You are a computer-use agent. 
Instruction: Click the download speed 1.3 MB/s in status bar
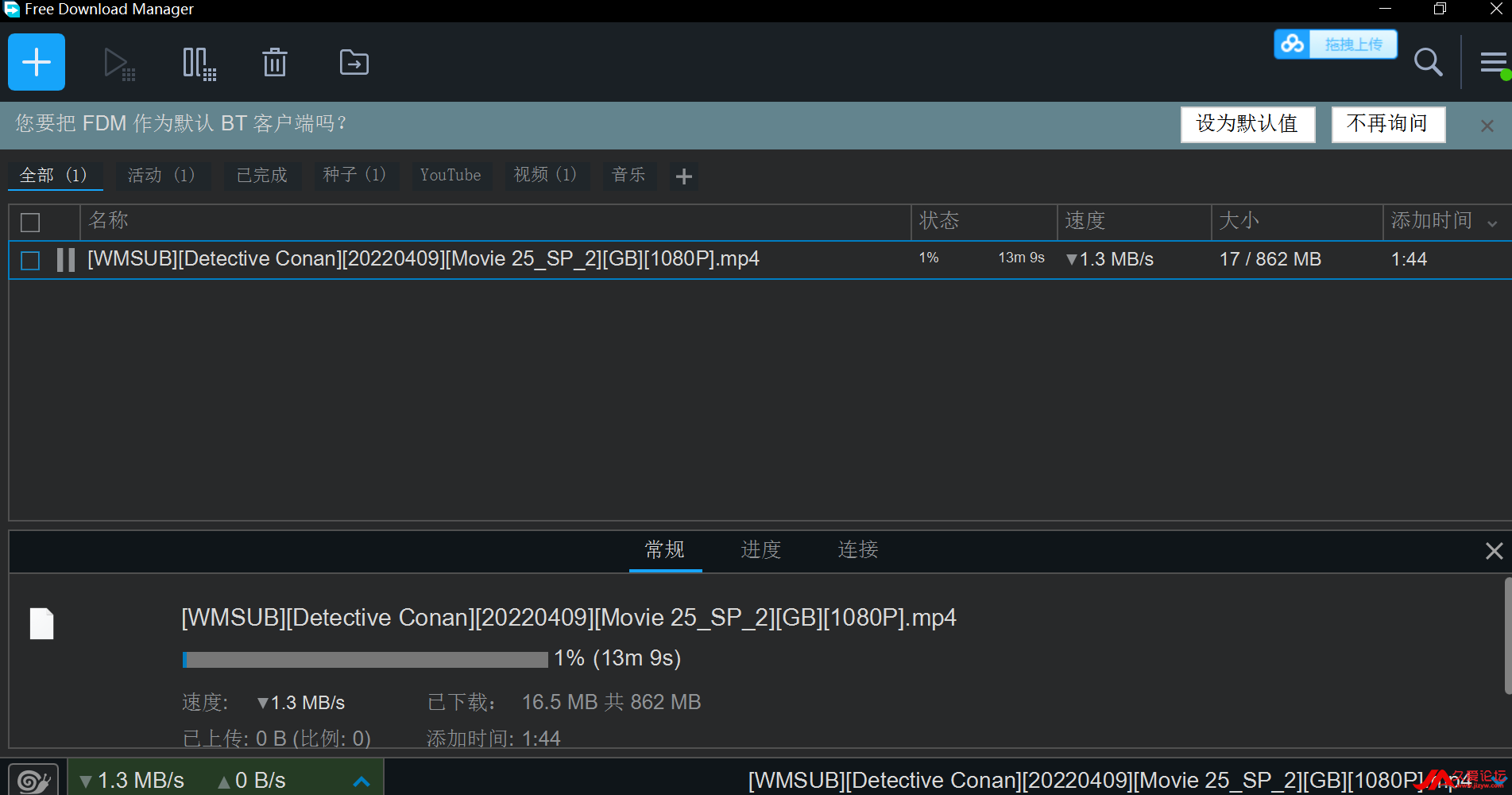(132, 781)
